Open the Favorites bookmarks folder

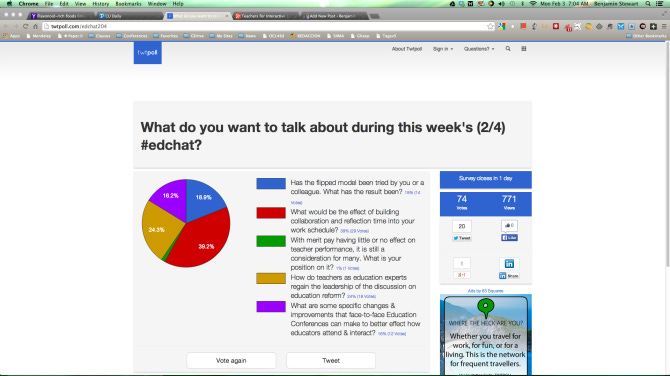[x=166, y=36]
